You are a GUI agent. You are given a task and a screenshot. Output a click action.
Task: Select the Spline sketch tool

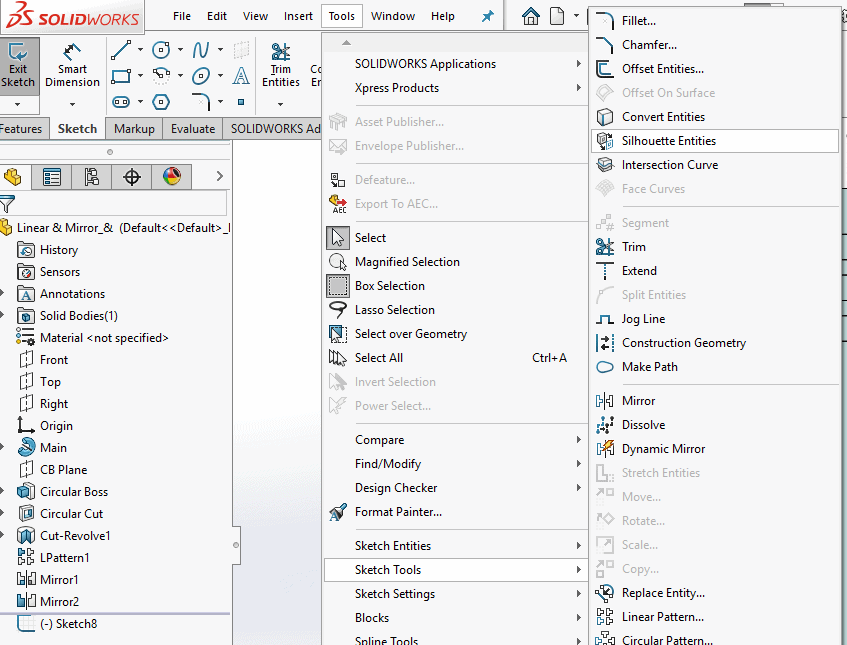coord(201,50)
